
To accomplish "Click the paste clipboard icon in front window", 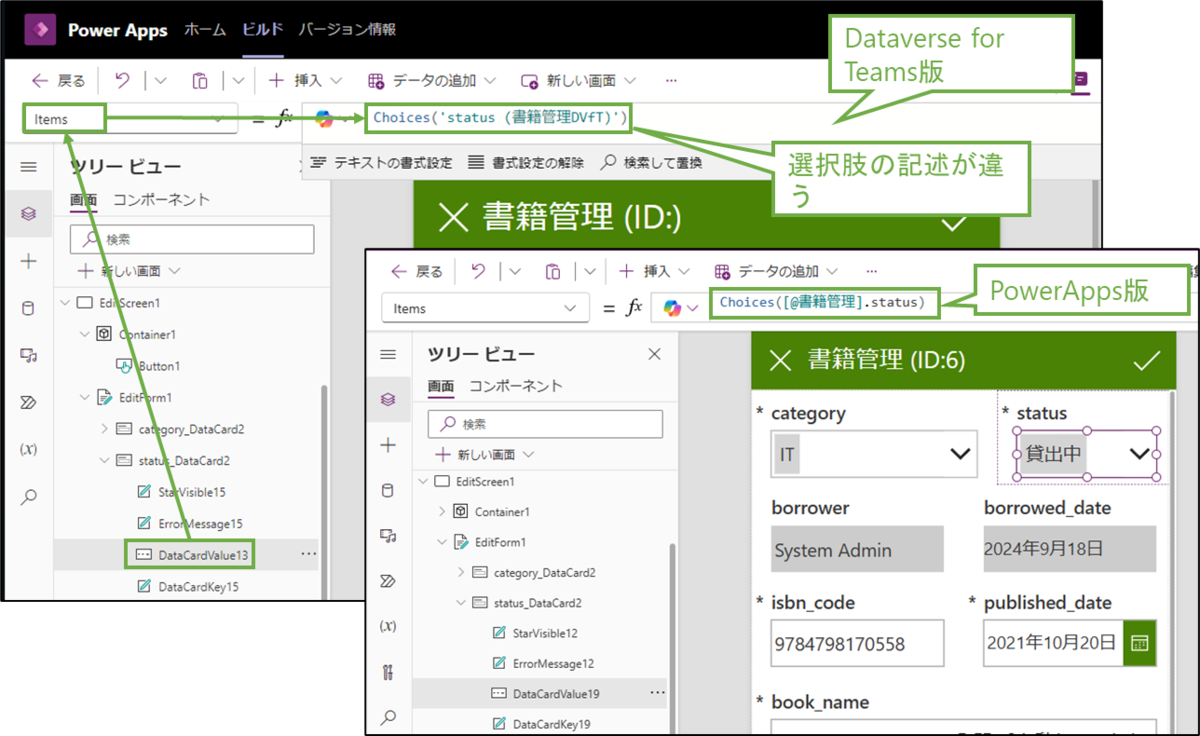I will click(553, 271).
